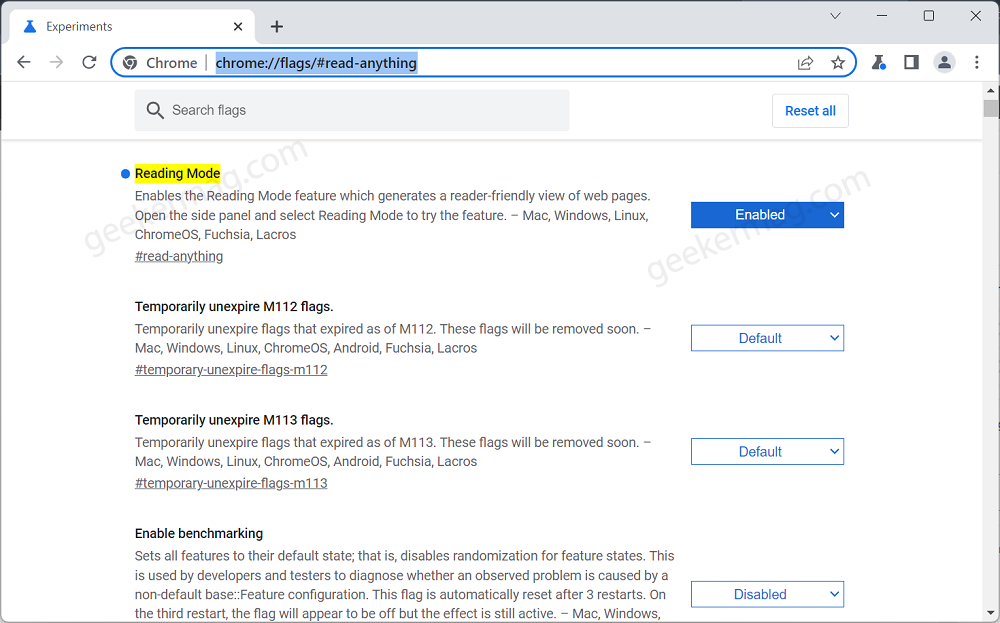
Task: Open the M113 flags Default dropdown
Action: [x=767, y=451]
